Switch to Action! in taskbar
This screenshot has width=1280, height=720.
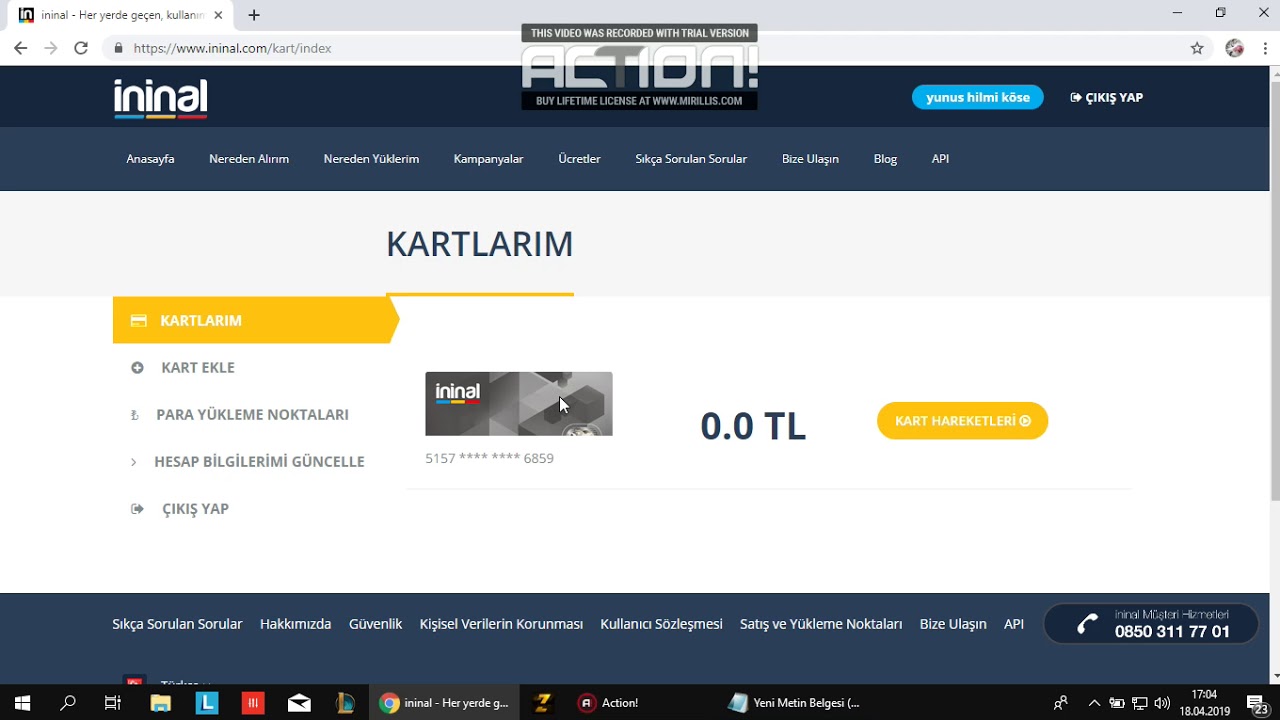coord(609,703)
